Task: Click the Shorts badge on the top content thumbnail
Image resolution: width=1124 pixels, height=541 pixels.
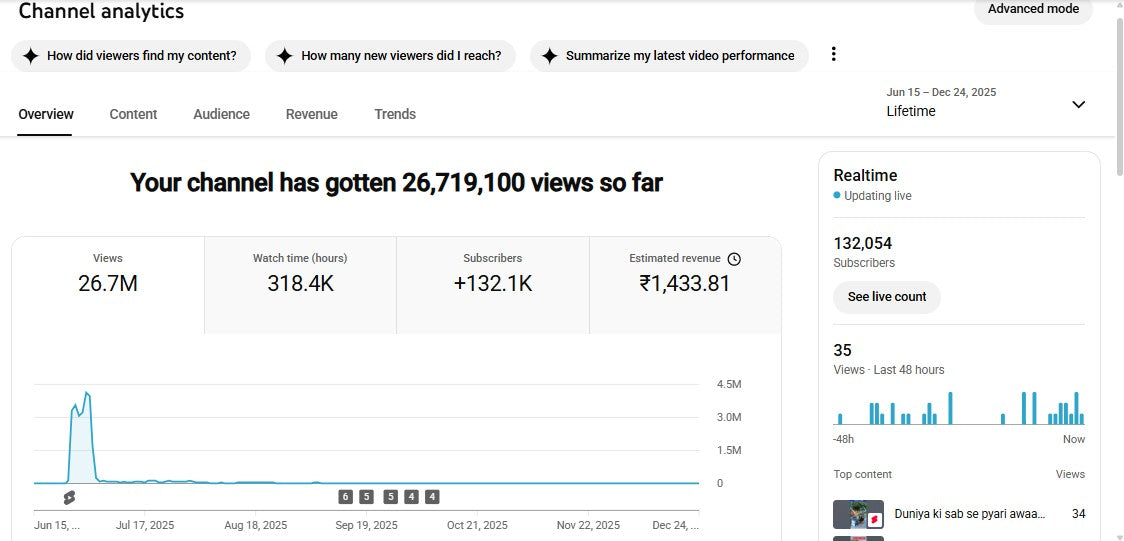Action: pos(873,520)
